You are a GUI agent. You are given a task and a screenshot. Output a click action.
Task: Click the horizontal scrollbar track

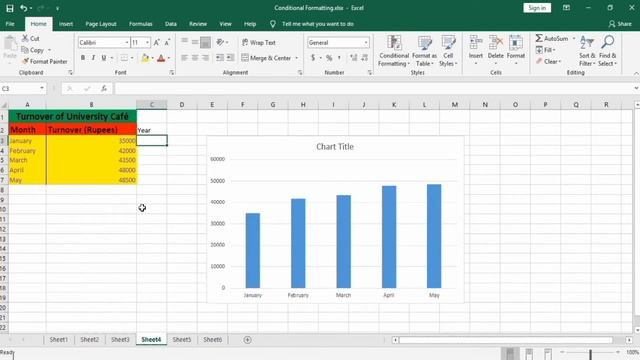coord(506,340)
